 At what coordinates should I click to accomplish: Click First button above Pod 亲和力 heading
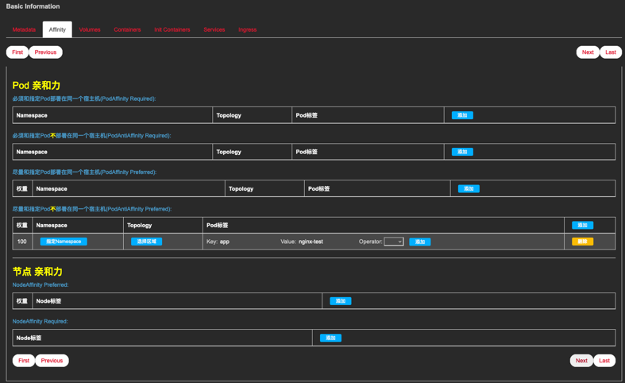click(17, 52)
